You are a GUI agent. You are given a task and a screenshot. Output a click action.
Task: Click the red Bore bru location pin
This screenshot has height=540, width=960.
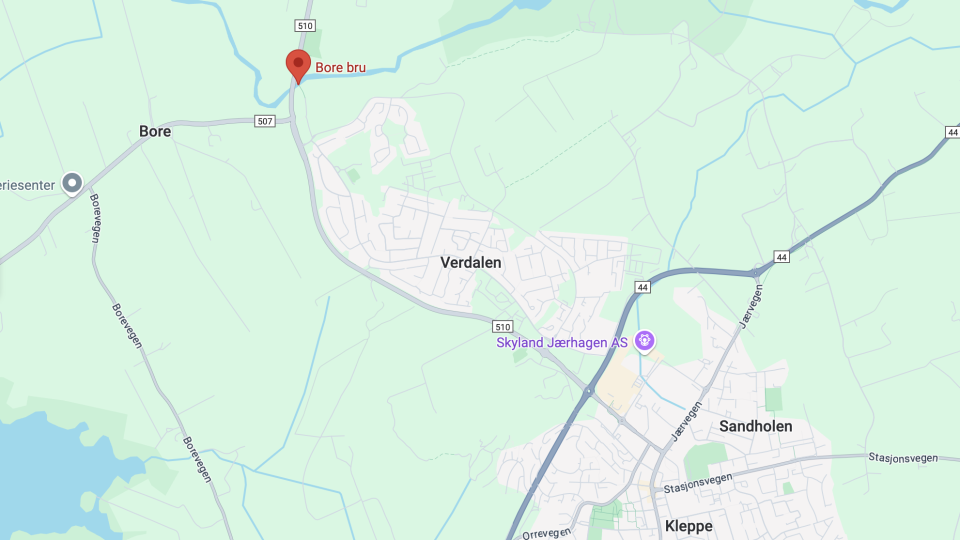point(298,66)
